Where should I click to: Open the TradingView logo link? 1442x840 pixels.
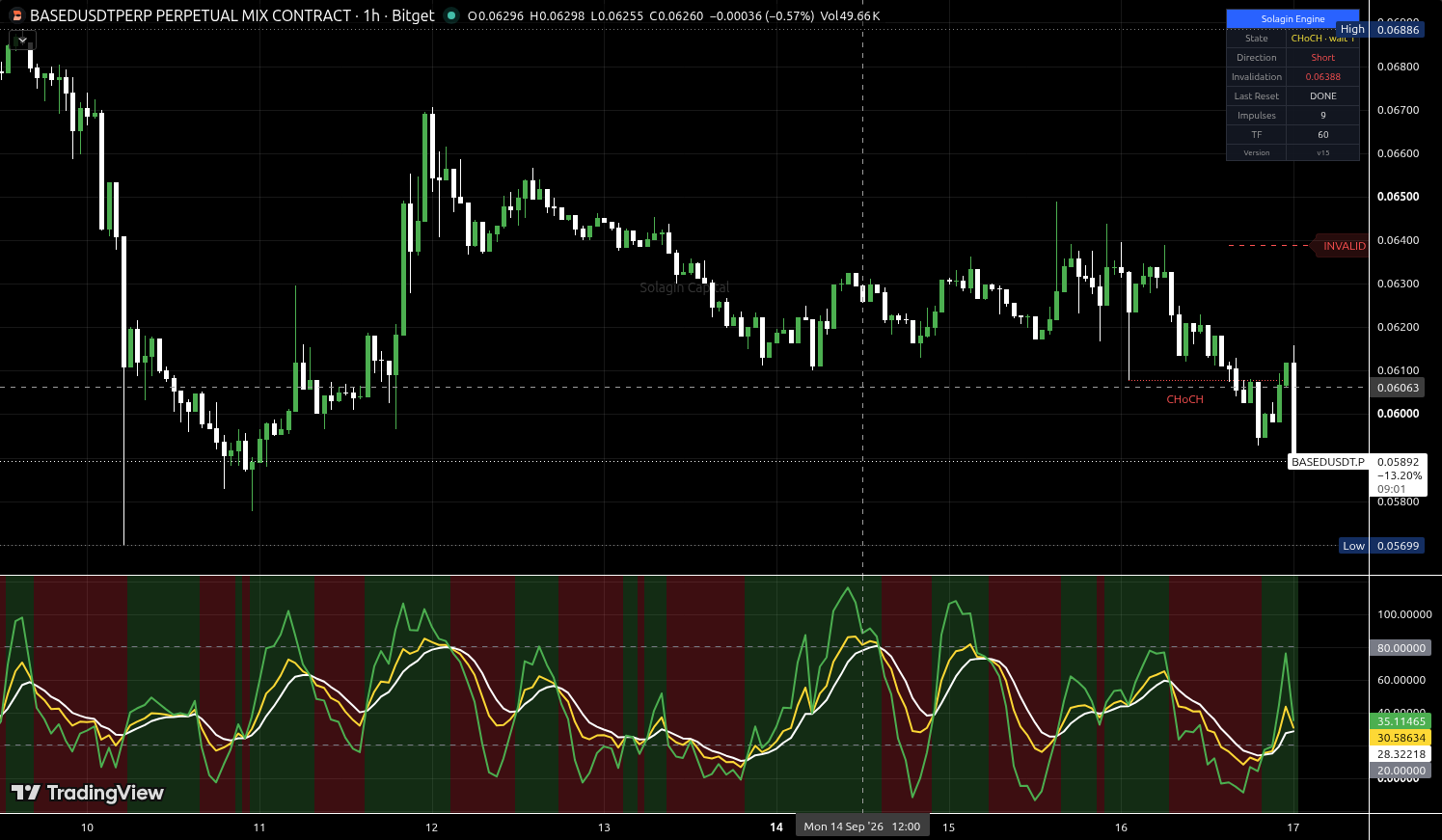87,793
